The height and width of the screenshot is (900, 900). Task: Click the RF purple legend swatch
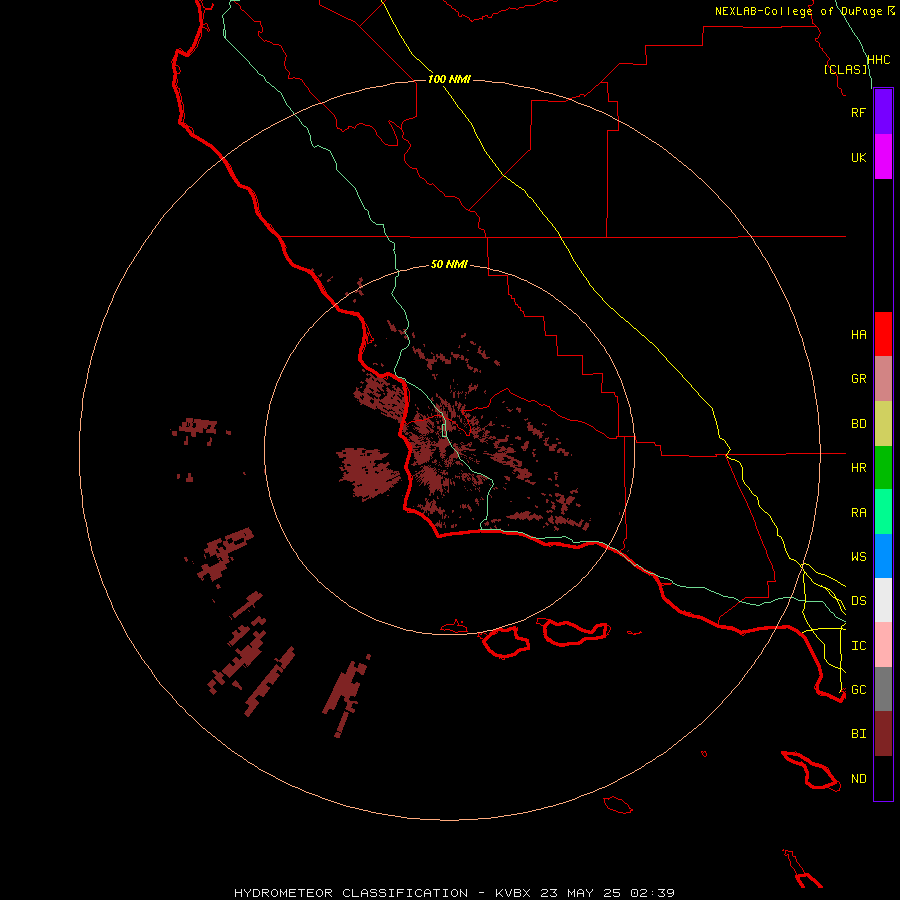point(883,112)
